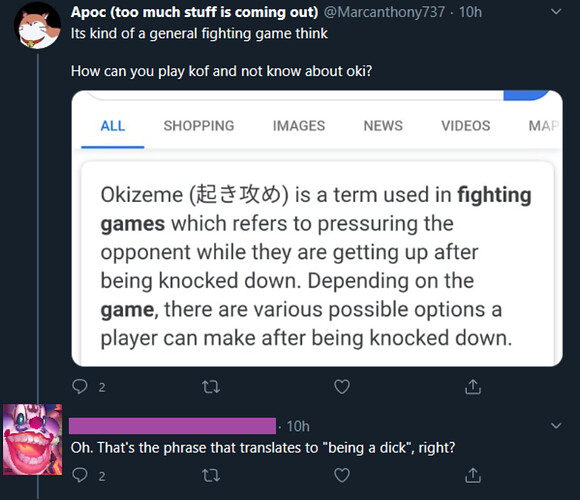
Task: Switch to the VIDEOS tab
Action: [x=466, y=126]
